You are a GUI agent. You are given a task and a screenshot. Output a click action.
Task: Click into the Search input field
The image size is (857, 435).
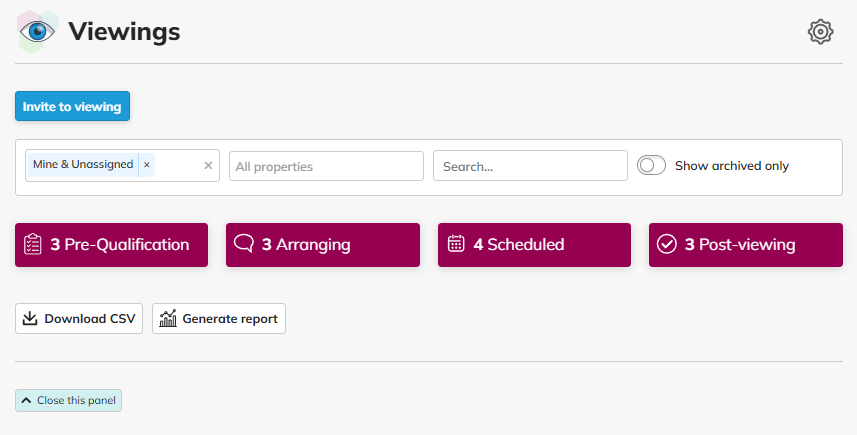pyautogui.click(x=530, y=166)
